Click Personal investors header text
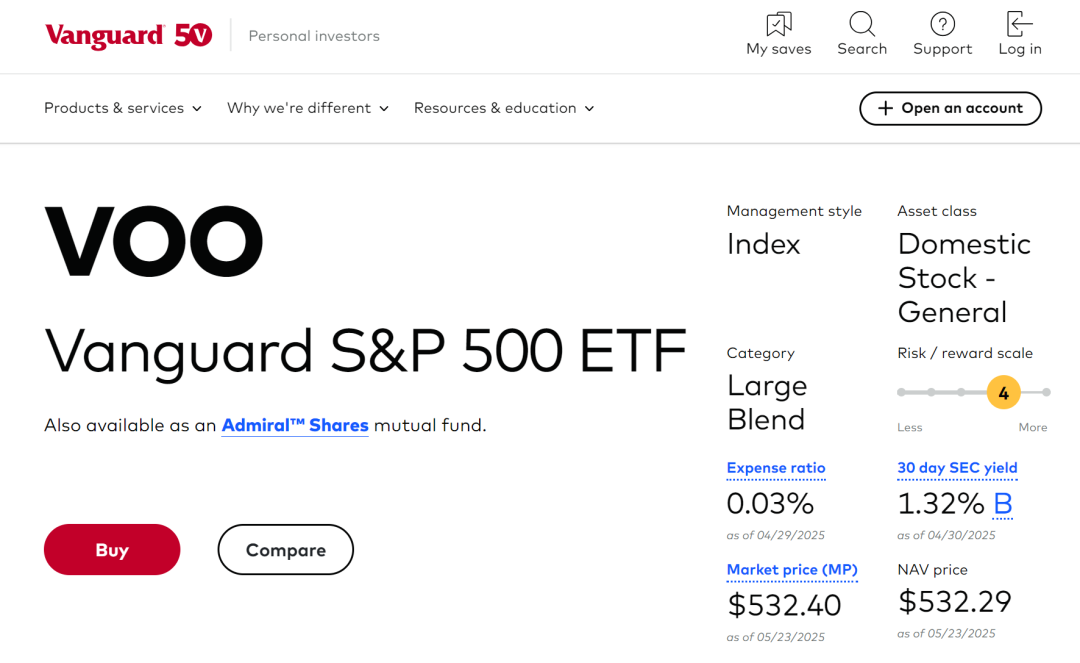Viewport: 1080px width, 663px height. click(314, 36)
